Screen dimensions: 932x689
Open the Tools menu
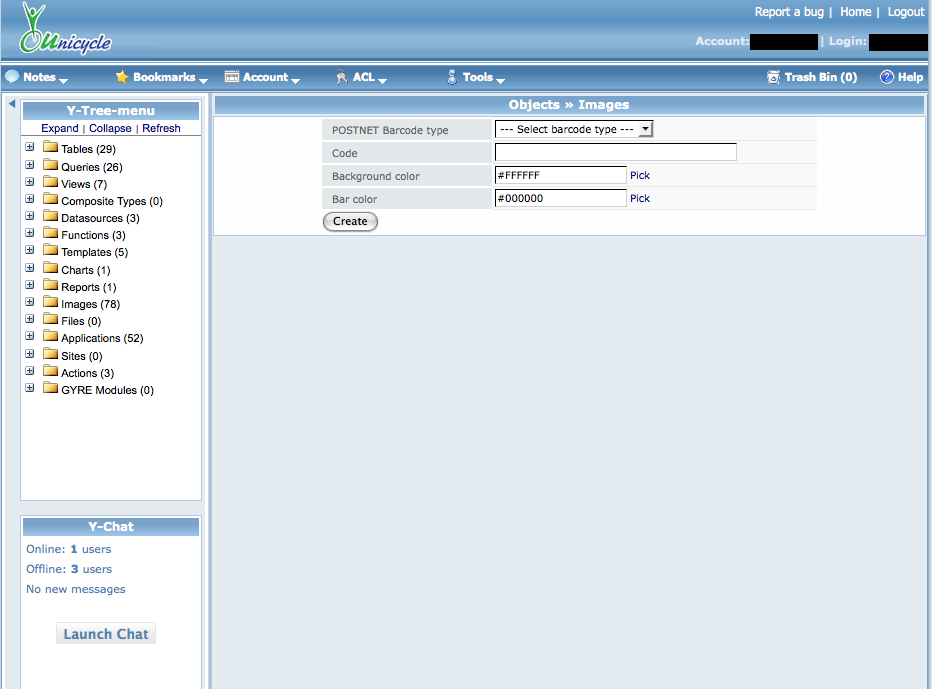(478, 77)
